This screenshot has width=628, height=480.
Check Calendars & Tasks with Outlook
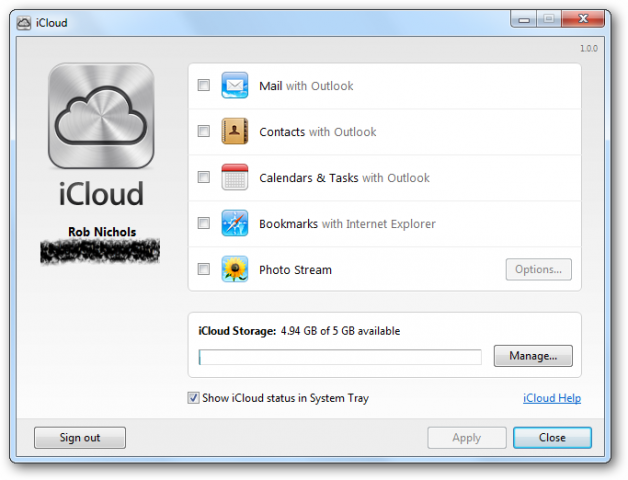coord(204,177)
